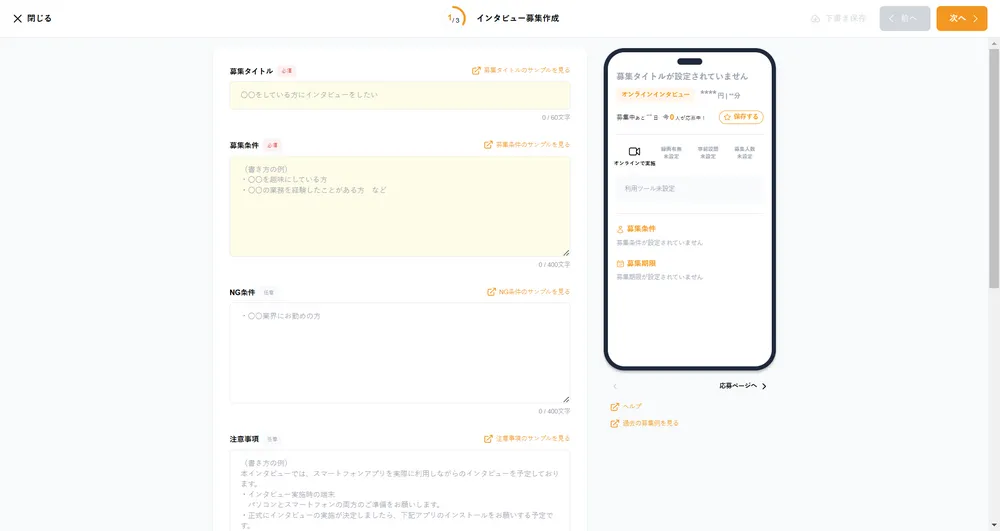
Task: Click the 次へ next button
Action: (x=961, y=18)
